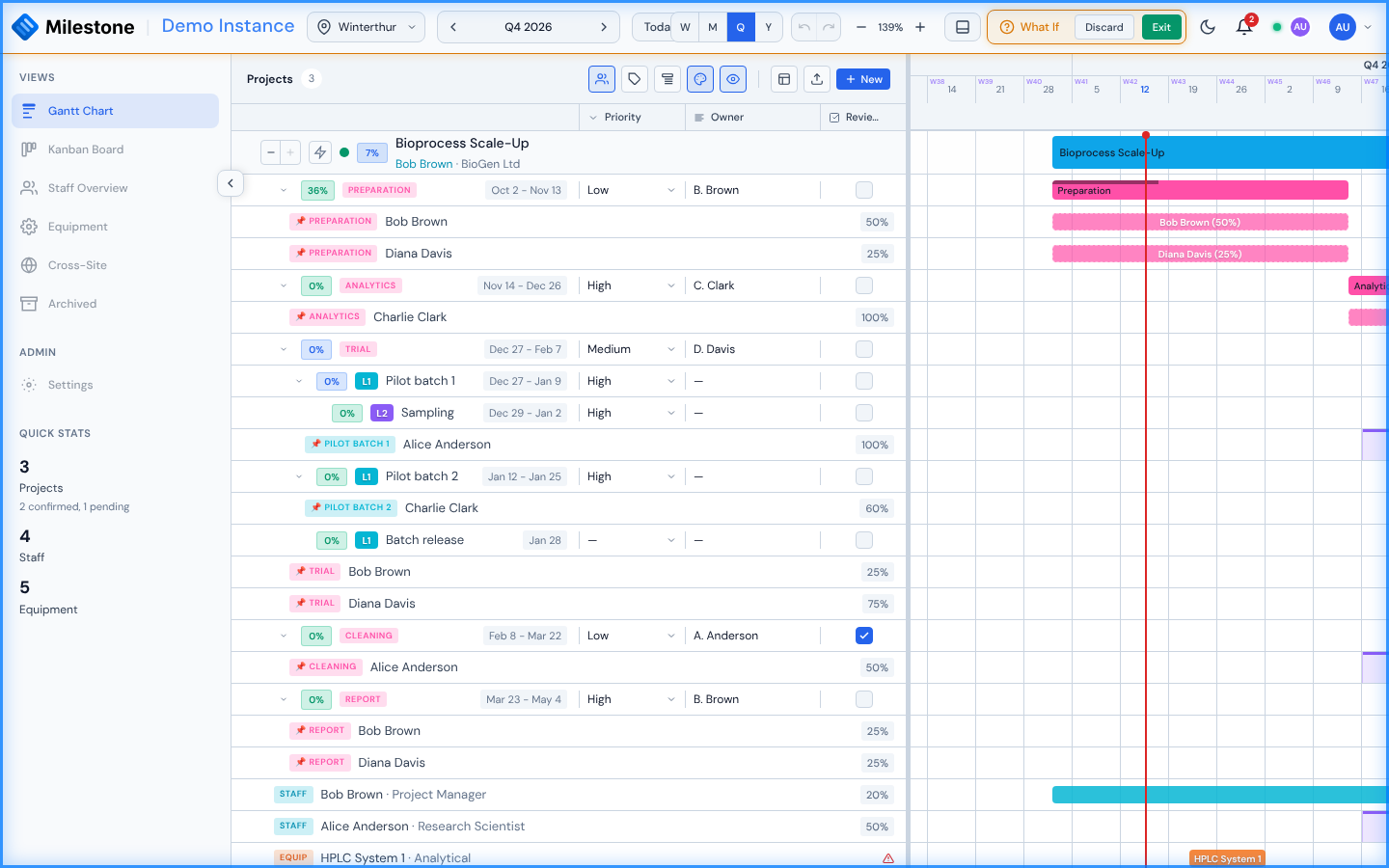Viewport: 1389px width, 868px height.
Task: Exit what-if mode
Action: coord(1161,27)
